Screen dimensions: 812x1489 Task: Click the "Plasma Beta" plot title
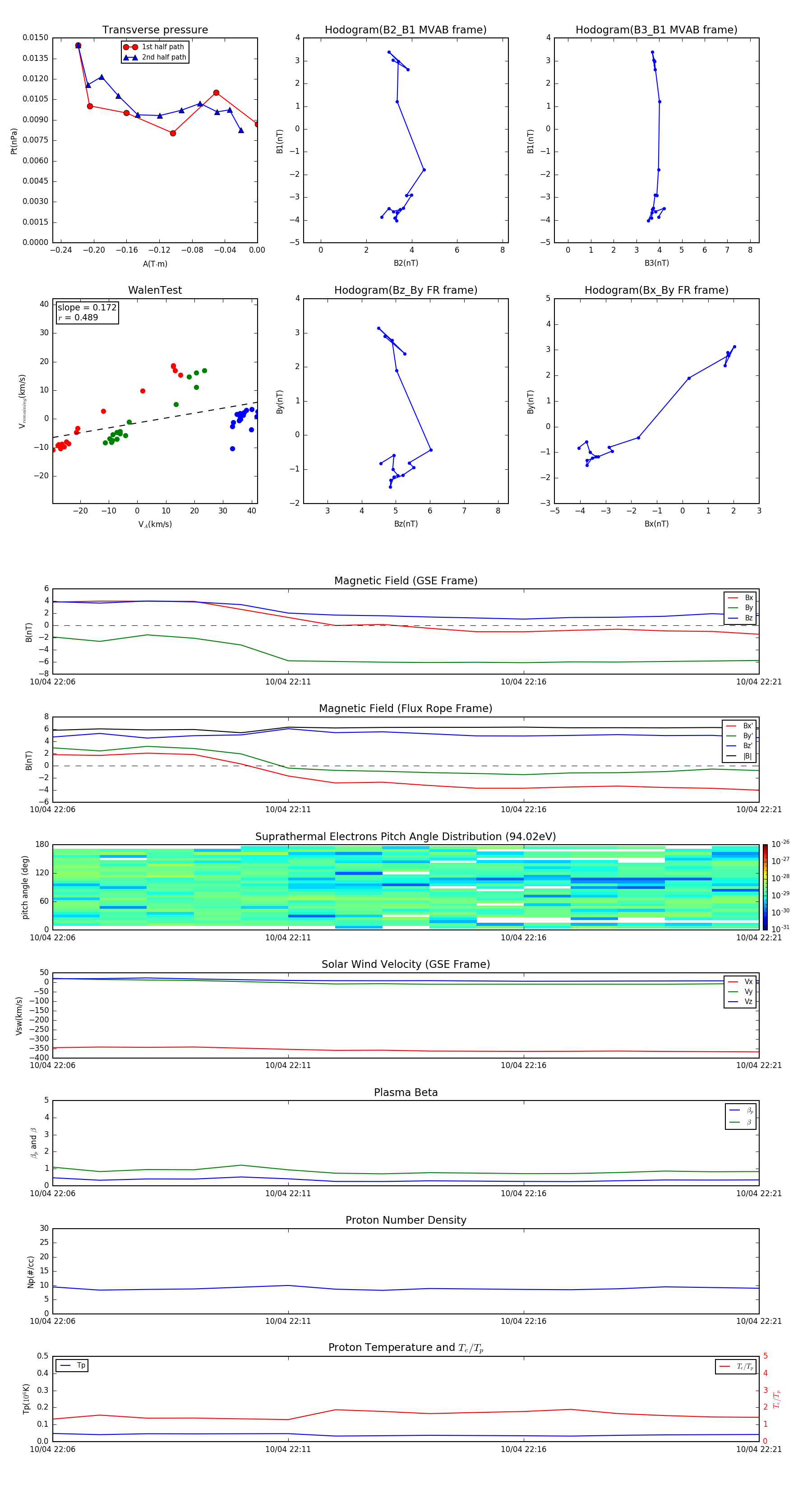point(406,1093)
